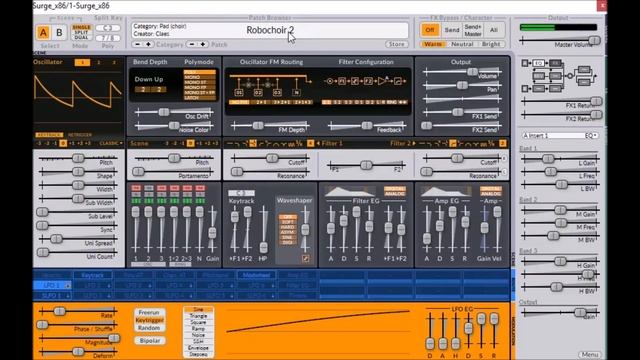Choose Triangle LFO shape

[x=198, y=316]
